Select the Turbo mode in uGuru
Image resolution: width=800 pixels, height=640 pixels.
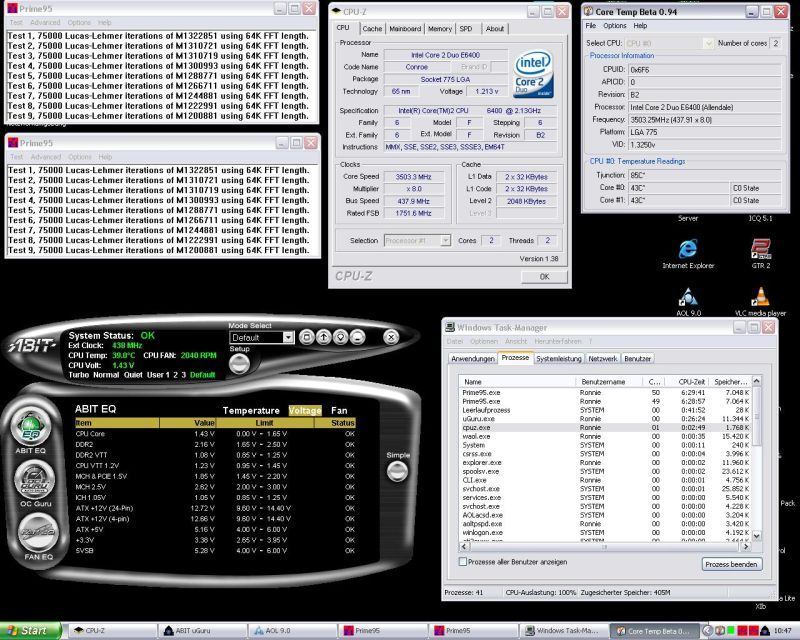[79, 375]
